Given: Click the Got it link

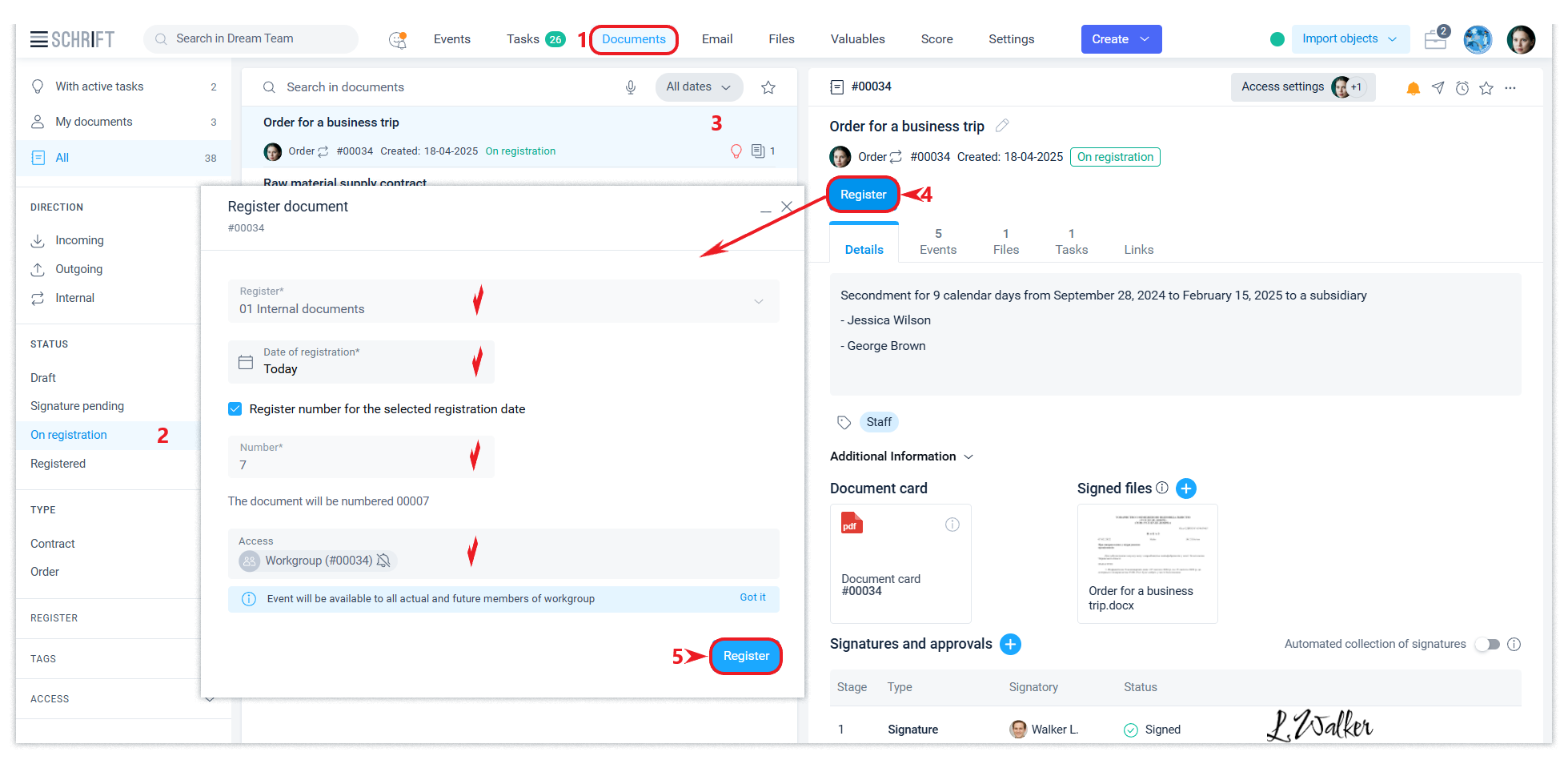Looking at the screenshot, I should pyautogui.click(x=752, y=597).
